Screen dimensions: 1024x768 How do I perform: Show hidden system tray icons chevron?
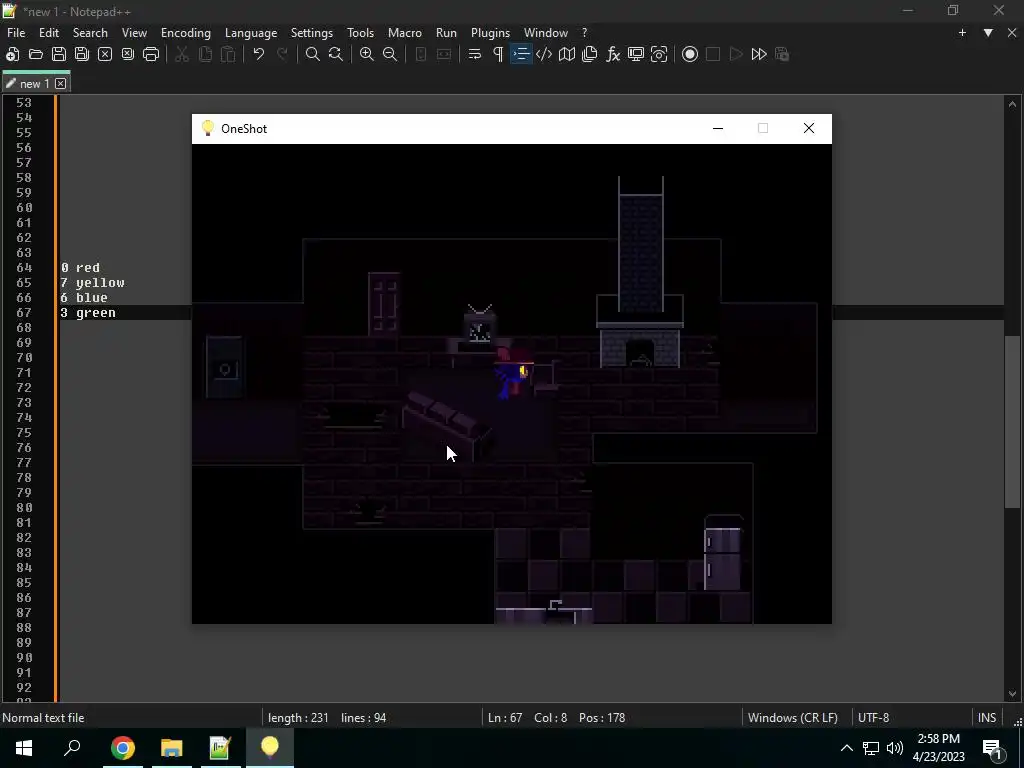click(846, 748)
